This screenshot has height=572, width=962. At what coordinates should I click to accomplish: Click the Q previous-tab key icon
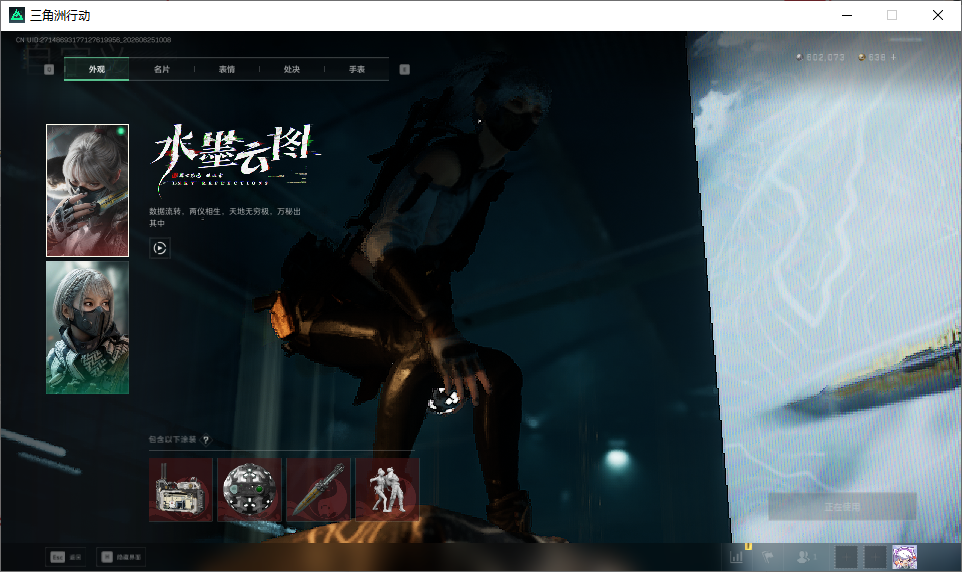[x=49, y=69]
